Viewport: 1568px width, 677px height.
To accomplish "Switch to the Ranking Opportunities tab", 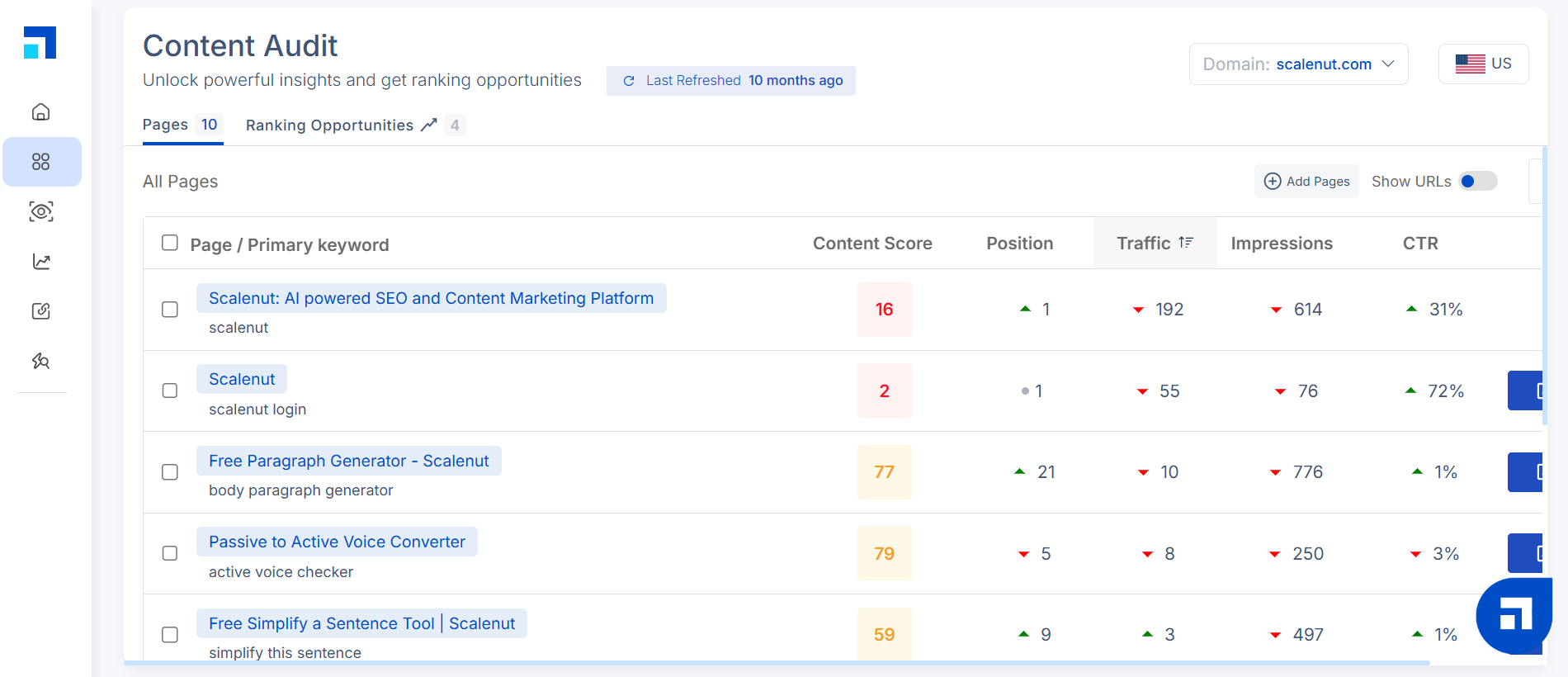I will click(355, 125).
